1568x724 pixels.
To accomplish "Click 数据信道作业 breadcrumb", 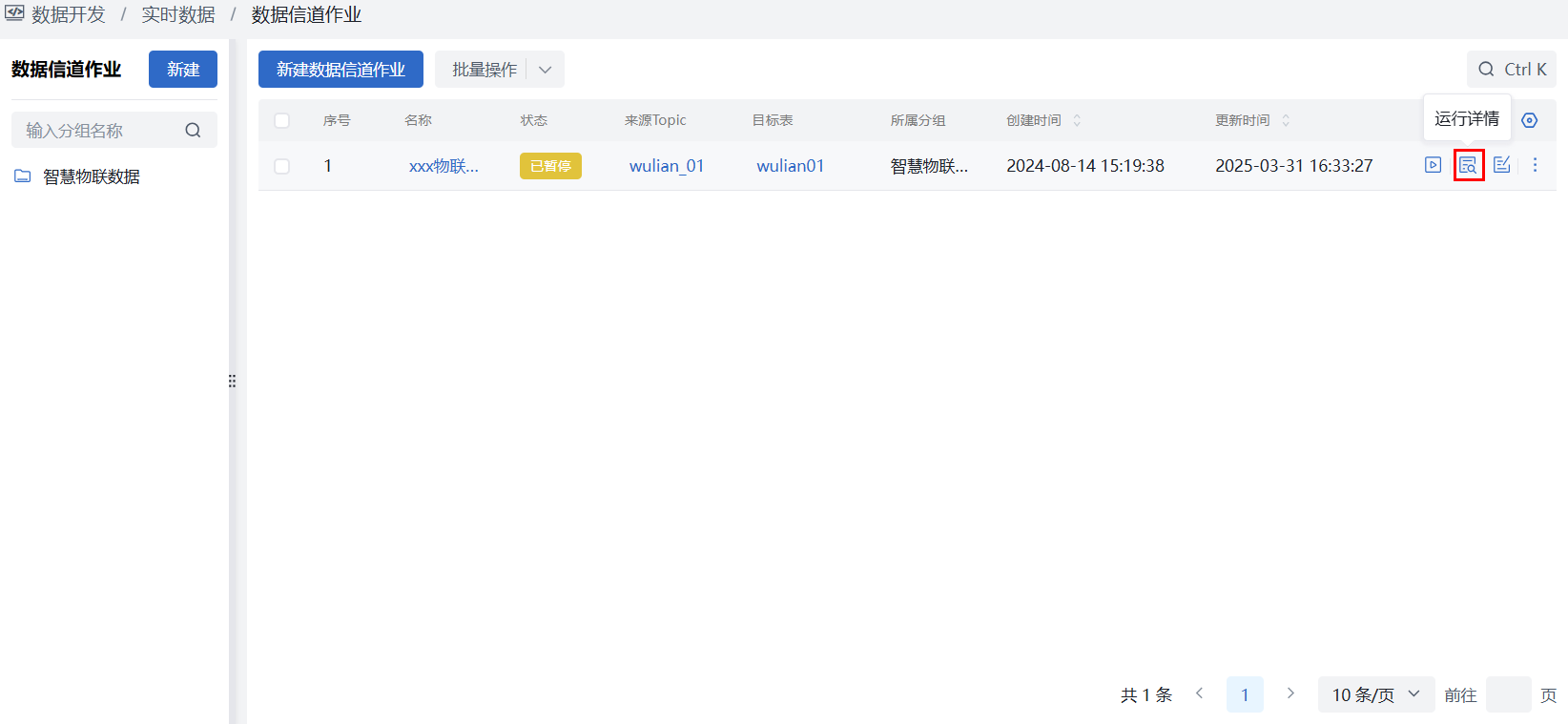I will 306,15.
